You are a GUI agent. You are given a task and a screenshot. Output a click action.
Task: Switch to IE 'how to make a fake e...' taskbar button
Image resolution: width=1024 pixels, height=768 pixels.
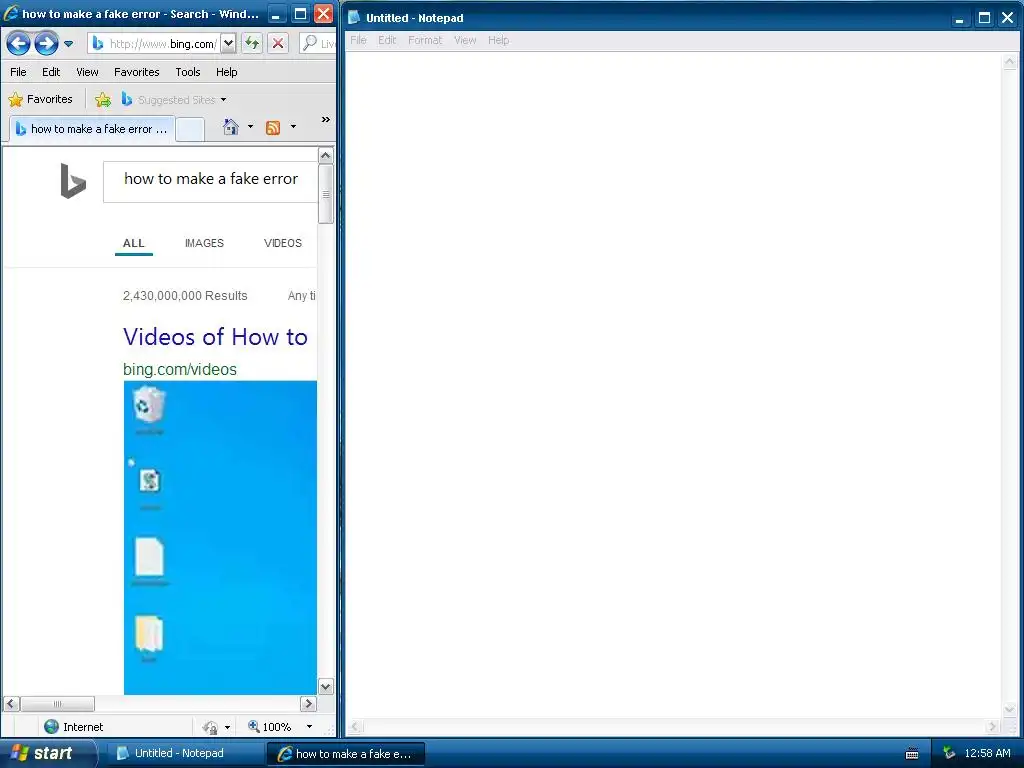346,754
